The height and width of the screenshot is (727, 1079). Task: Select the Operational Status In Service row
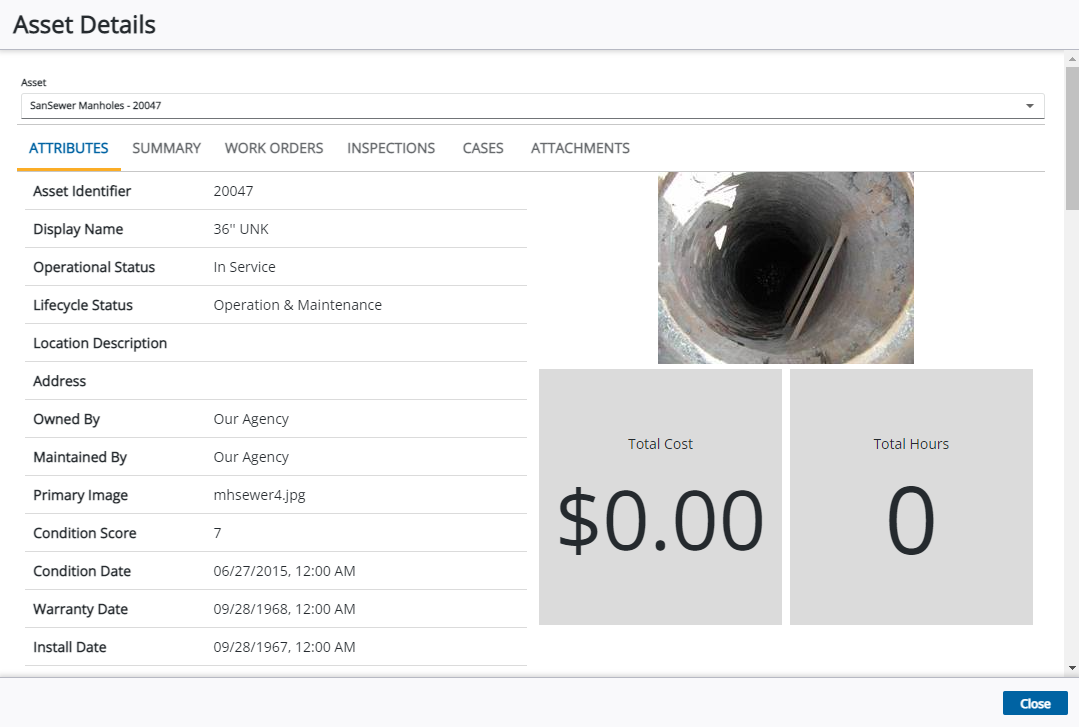tap(275, 267)
